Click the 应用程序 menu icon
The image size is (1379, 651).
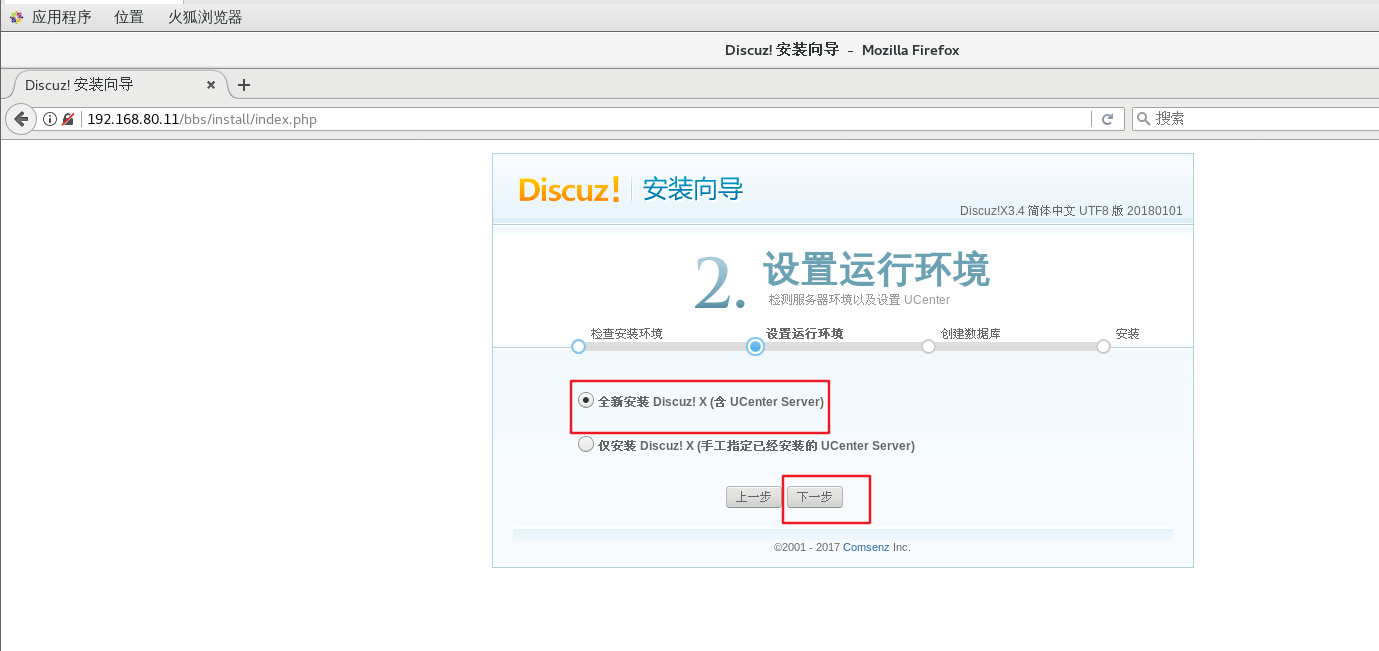pyautogui.click(x=17, y=17)
